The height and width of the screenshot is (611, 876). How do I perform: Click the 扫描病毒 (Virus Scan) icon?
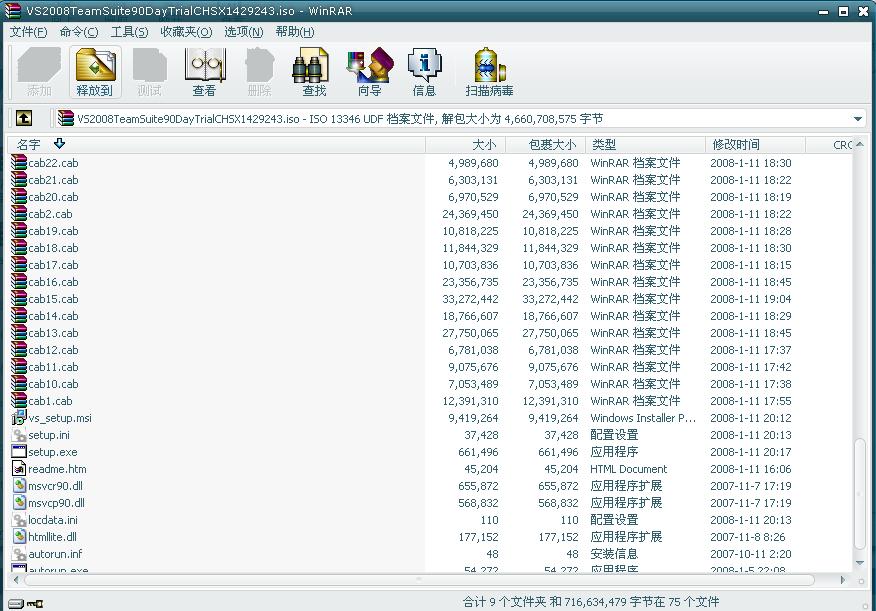[x=489, y=71]
